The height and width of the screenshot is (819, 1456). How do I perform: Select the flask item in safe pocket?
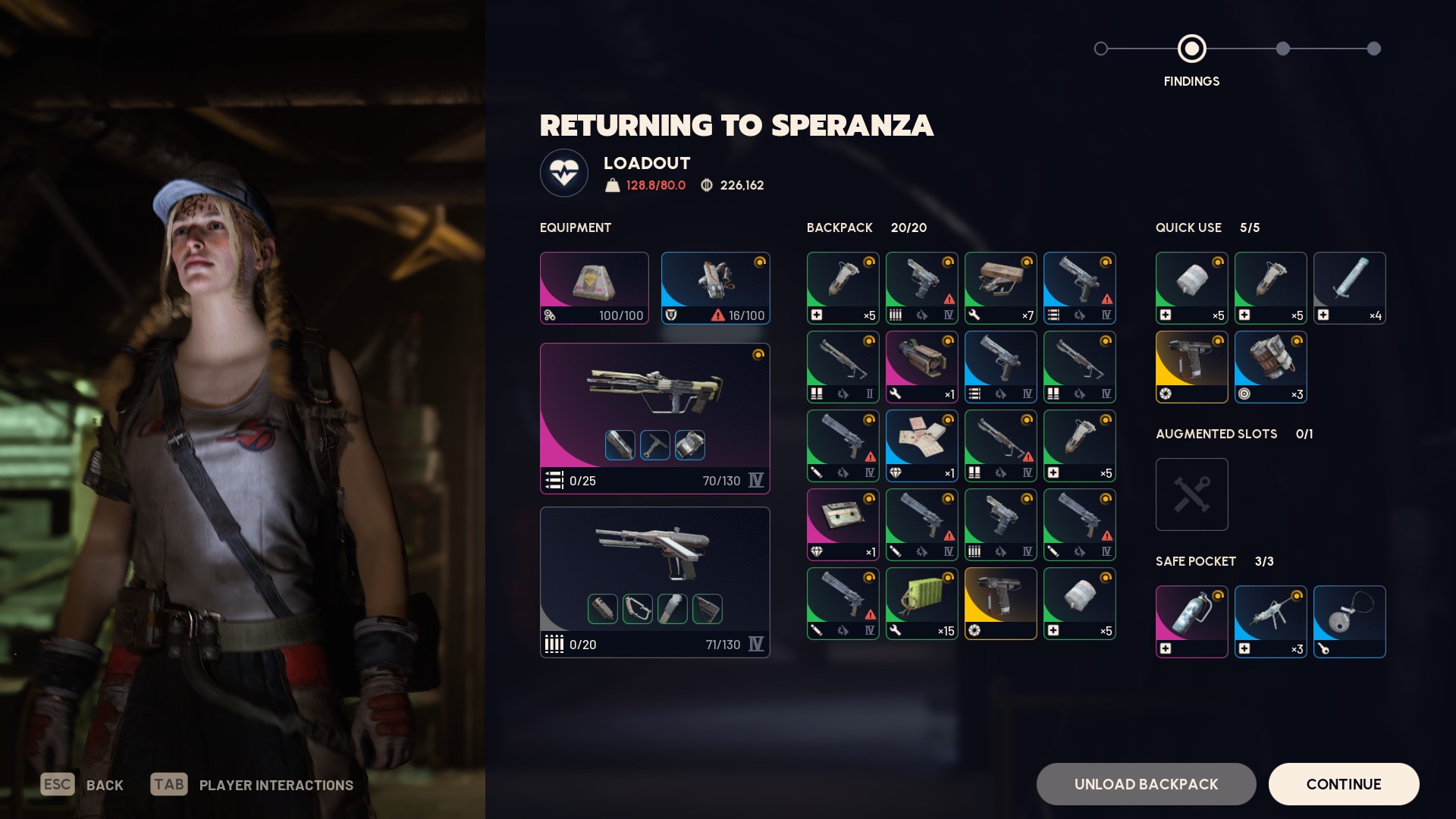[1192, 622]
